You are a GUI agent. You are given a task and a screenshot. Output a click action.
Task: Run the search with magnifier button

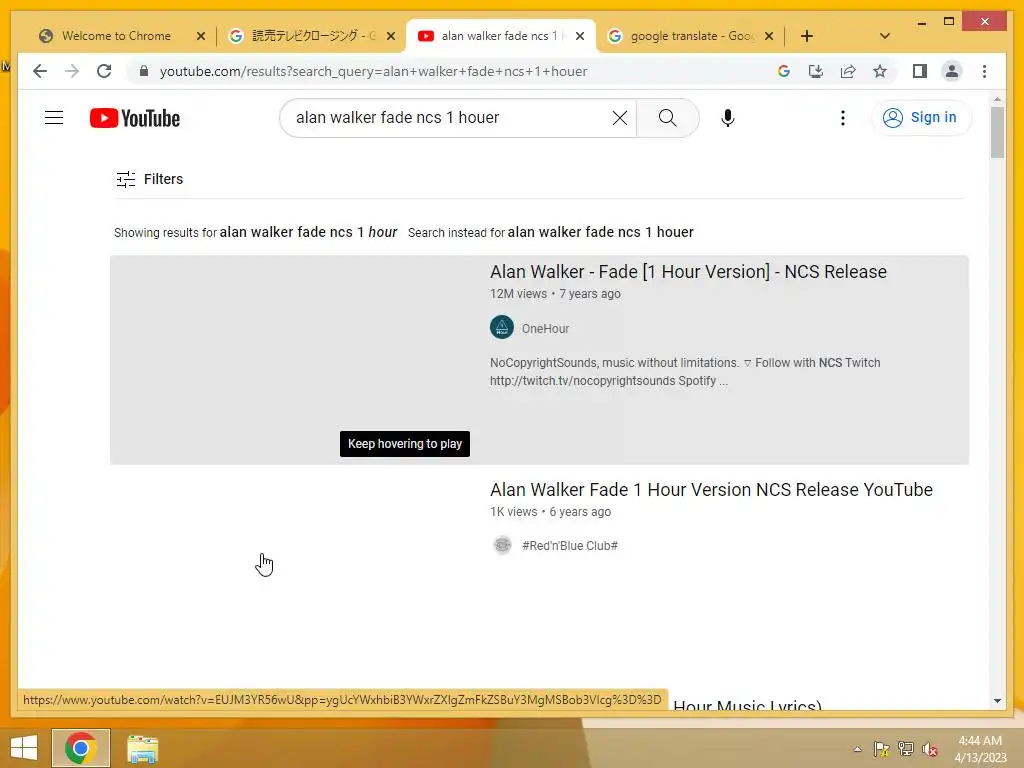pos(667,118)
